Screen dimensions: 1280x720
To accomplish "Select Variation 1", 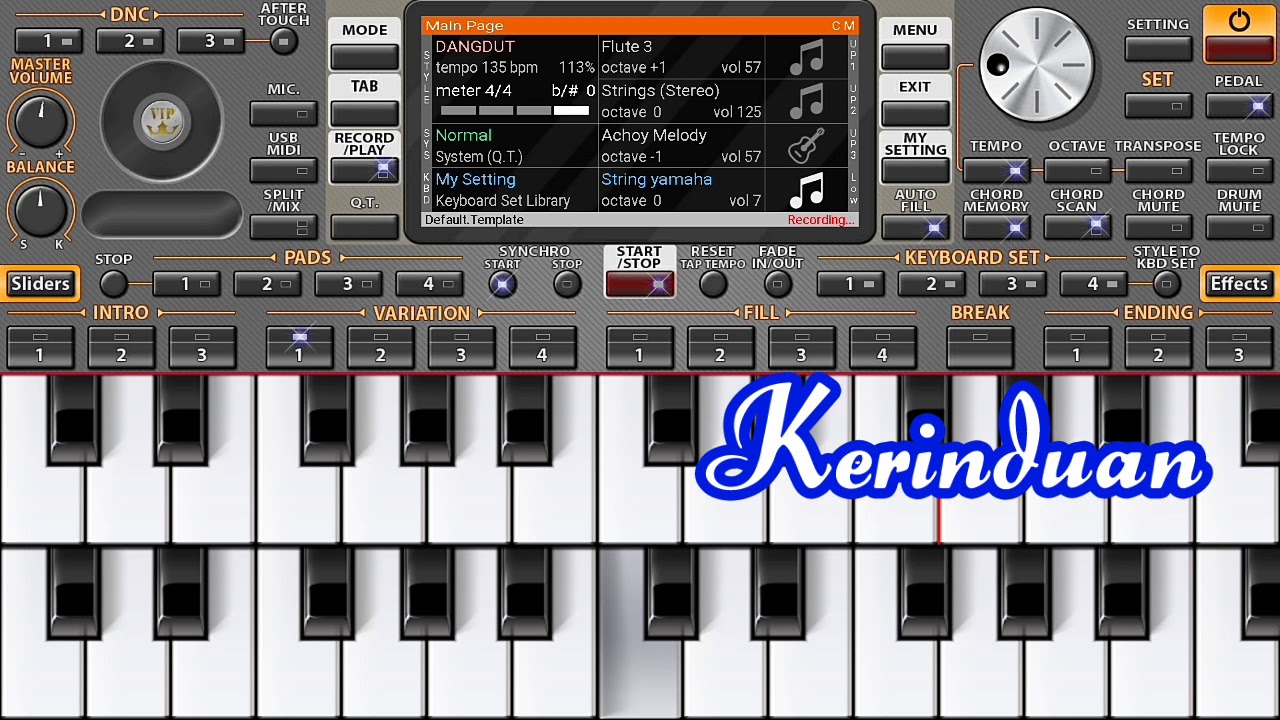I will [x=299, y=347].
